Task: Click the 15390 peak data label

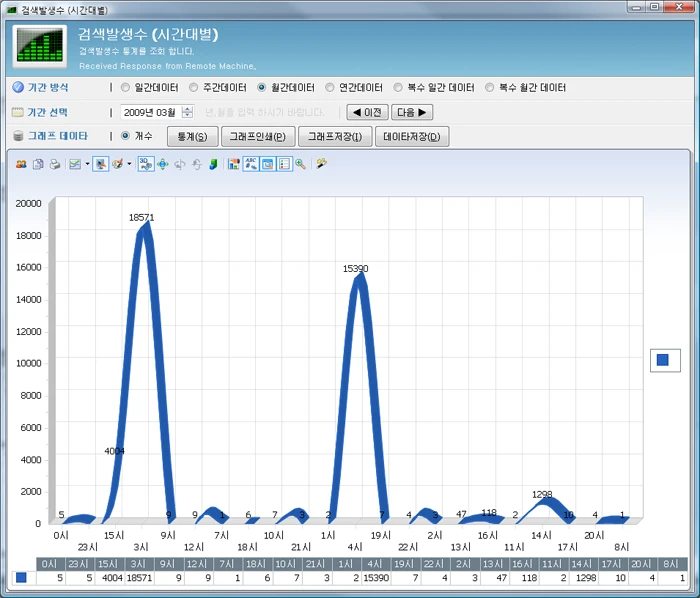Action: point(355,269)
